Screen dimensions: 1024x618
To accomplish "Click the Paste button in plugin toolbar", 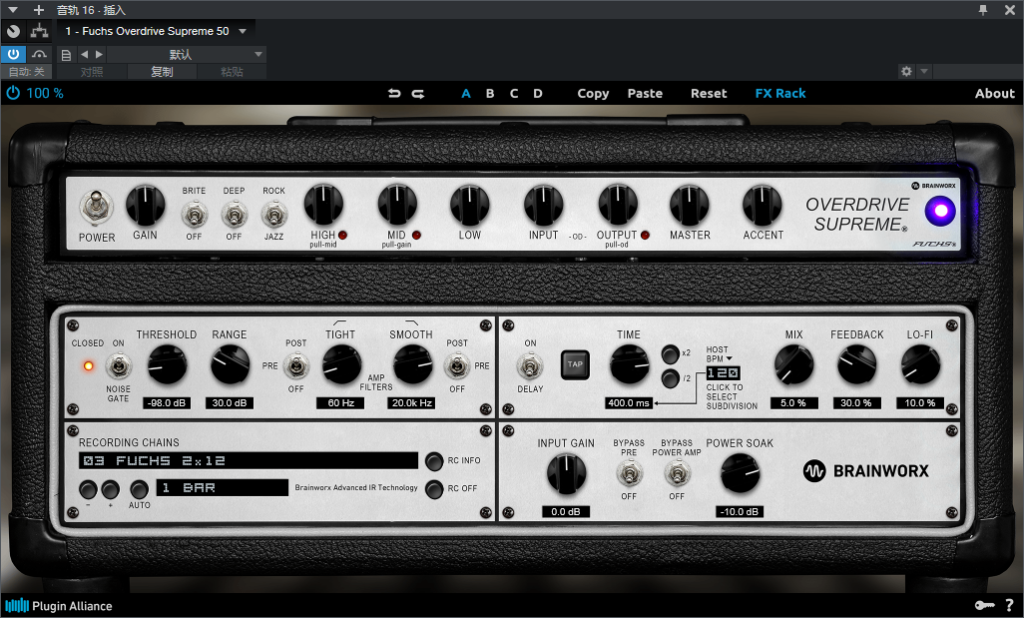I will (x=645, y=93).
